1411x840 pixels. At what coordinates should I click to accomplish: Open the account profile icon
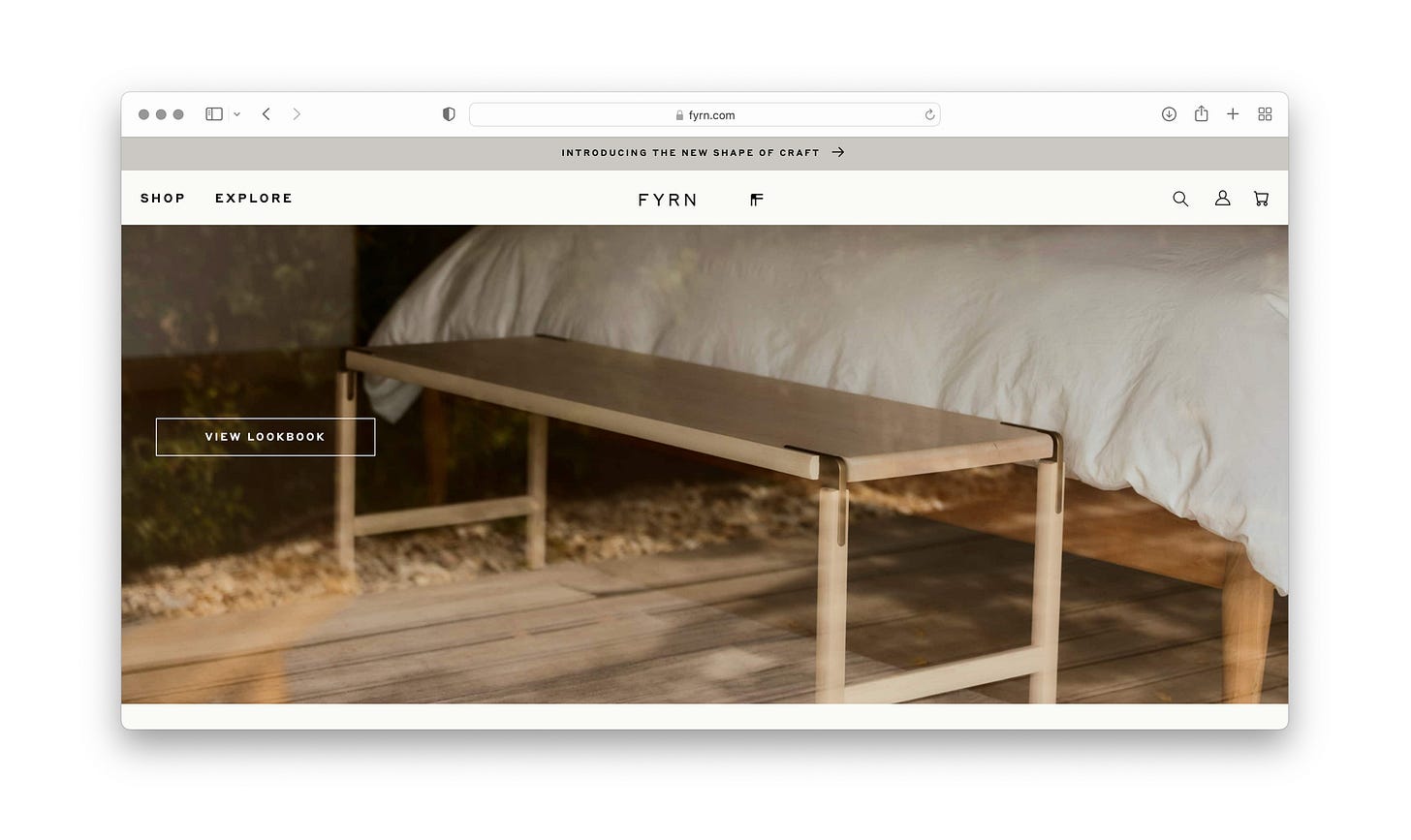click(1223, 198)
